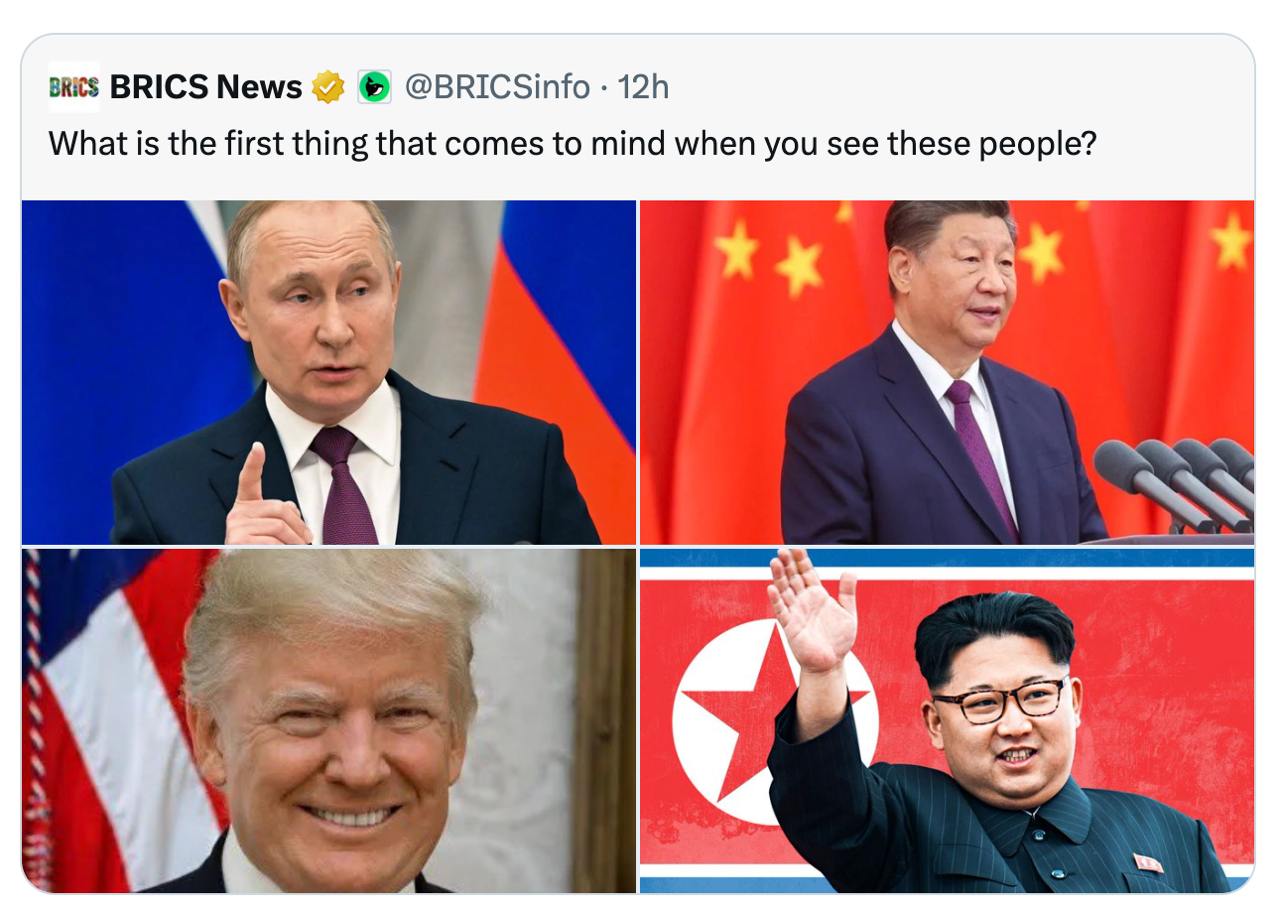The image size is (1280, 909).
Task: Click the gold verified checkmark badge
Action: click(x=327, y=88)
